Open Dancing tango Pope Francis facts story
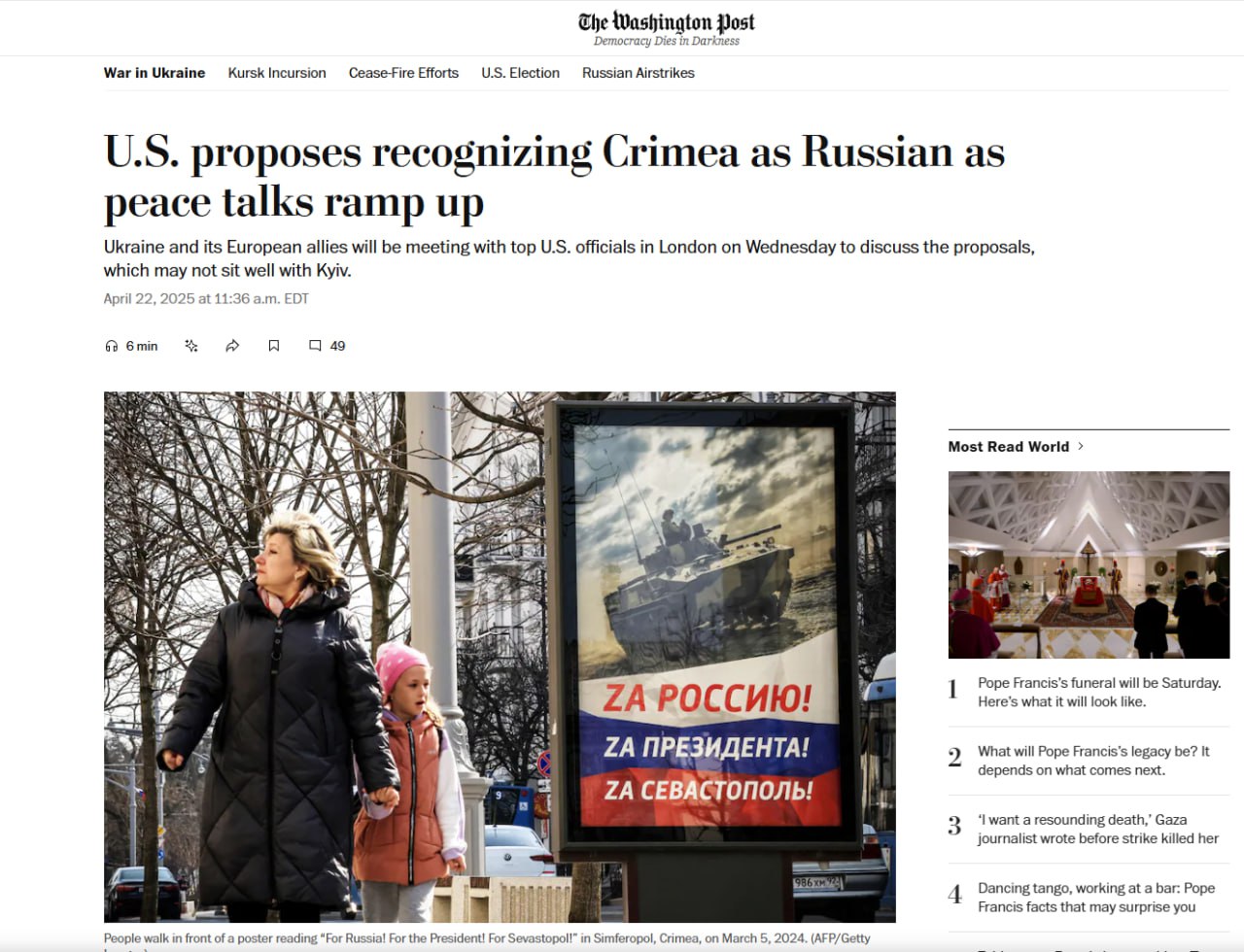This screenshot has width=1244, height=952. pyautogui.click(x=1096, y=898)
